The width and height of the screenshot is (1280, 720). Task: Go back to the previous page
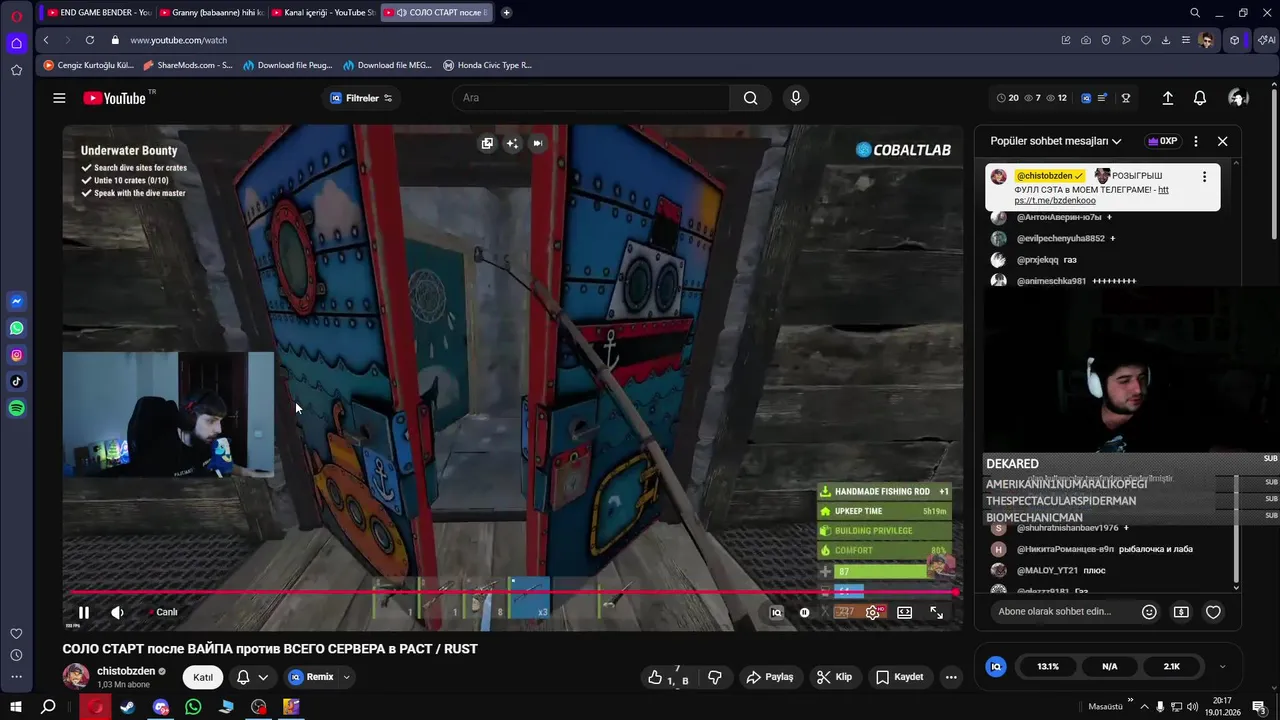[x=46, y=40]
